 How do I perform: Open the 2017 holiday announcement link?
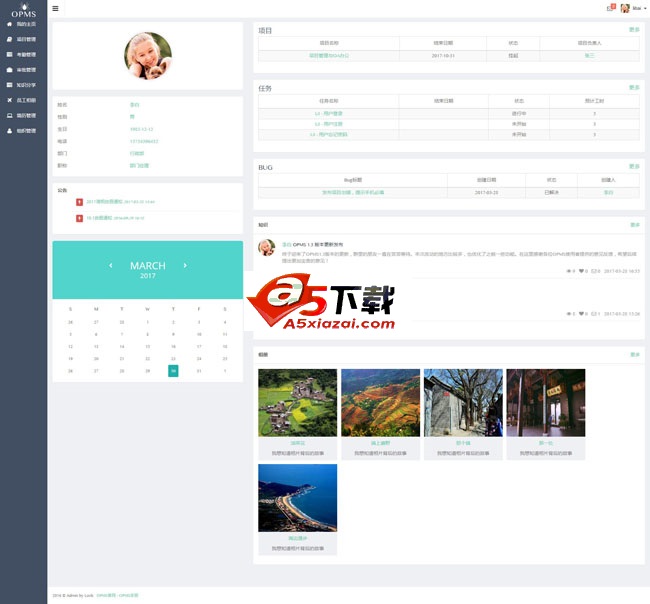(104, 201)
